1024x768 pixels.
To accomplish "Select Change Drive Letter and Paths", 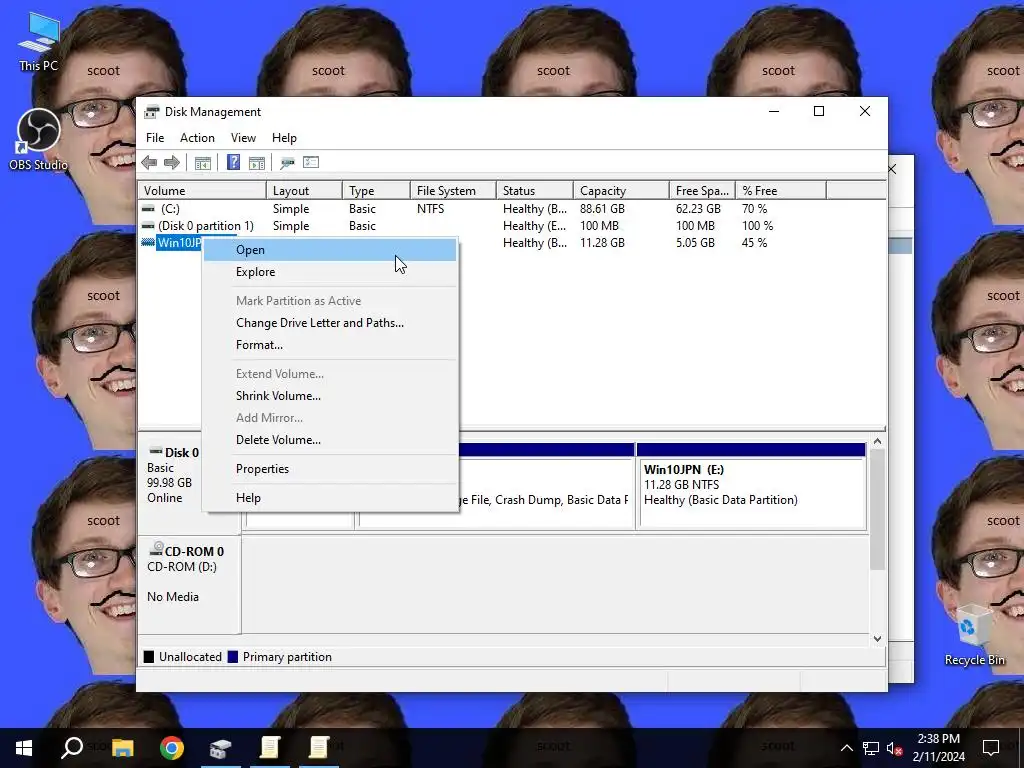I will (x=330, y=323).
